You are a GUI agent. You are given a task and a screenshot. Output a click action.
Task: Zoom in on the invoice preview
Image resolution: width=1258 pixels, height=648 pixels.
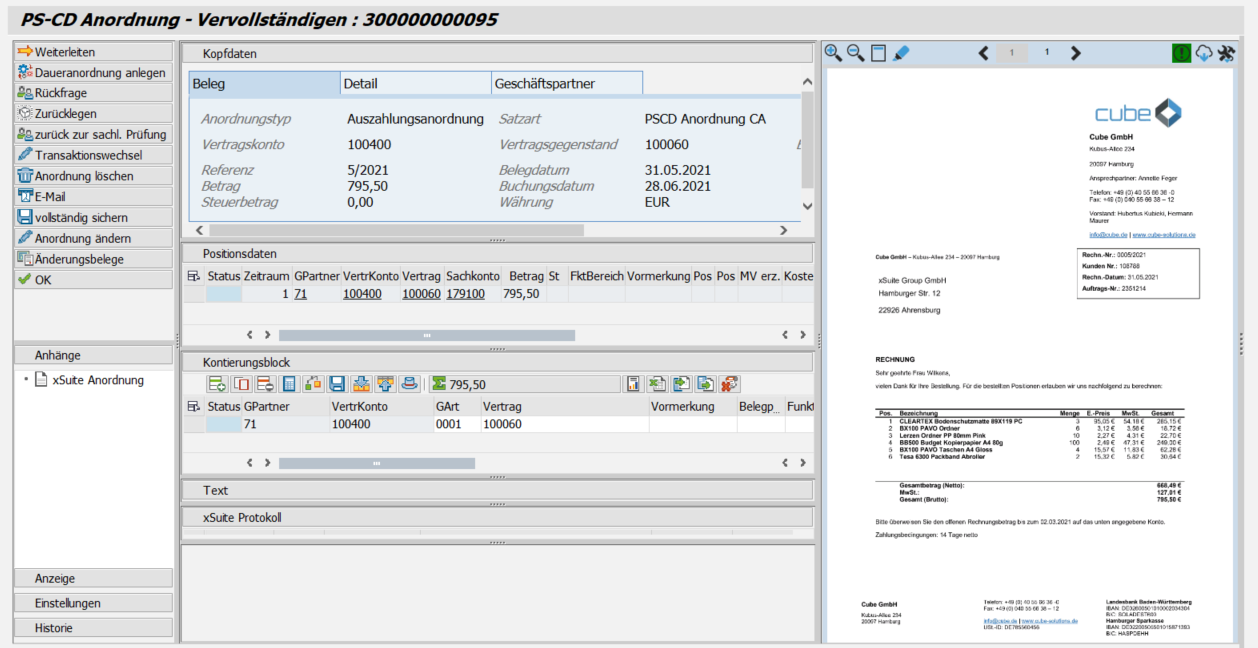click(833, 53)
